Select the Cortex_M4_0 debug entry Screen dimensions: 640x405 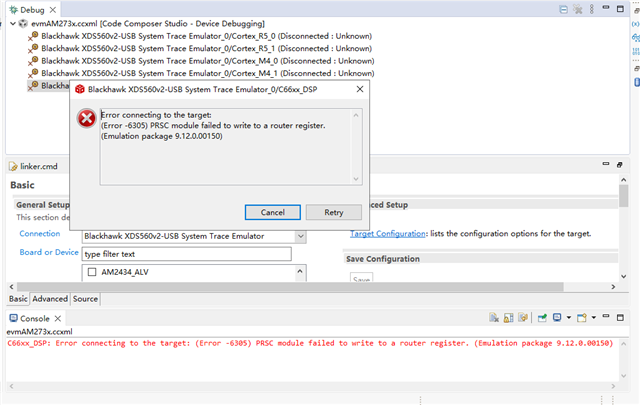tap(207, 61)
